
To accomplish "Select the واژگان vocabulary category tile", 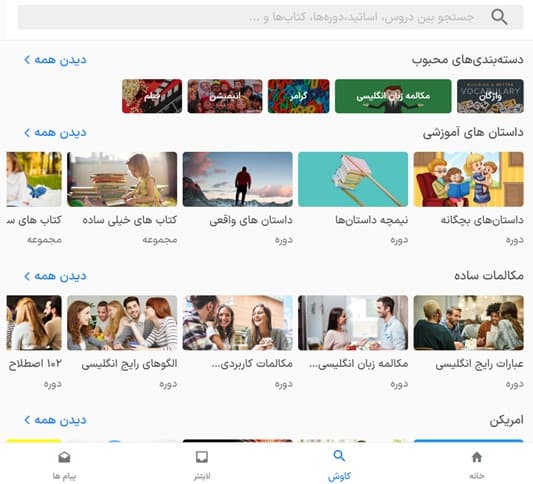I will (490, 96).
